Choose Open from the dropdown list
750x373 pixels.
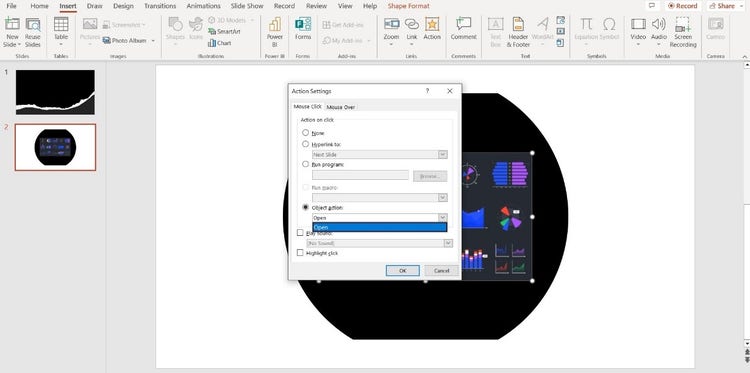click(379, 227)
